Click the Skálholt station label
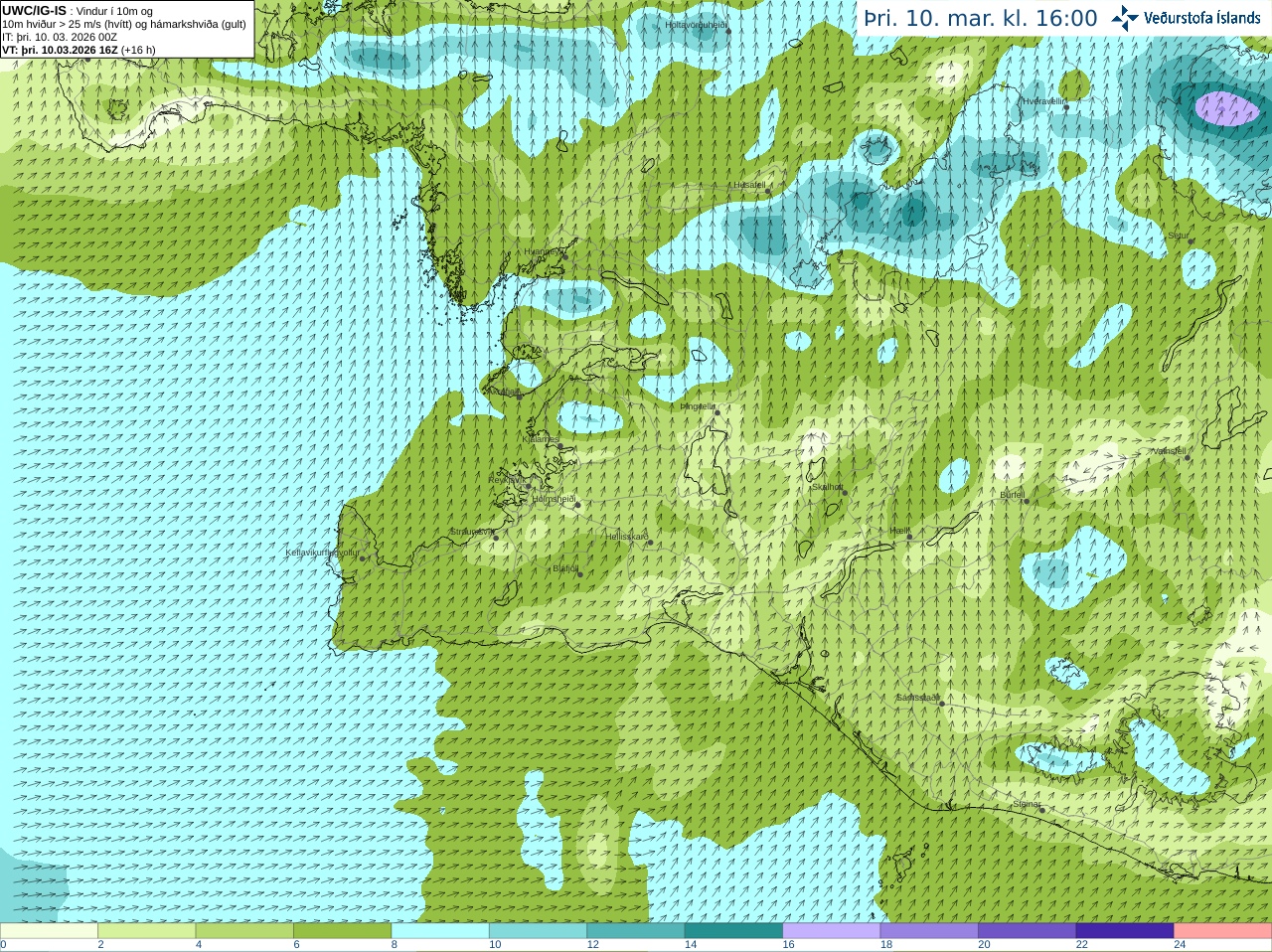1272x952 pixels. click(x=828, y=487)
